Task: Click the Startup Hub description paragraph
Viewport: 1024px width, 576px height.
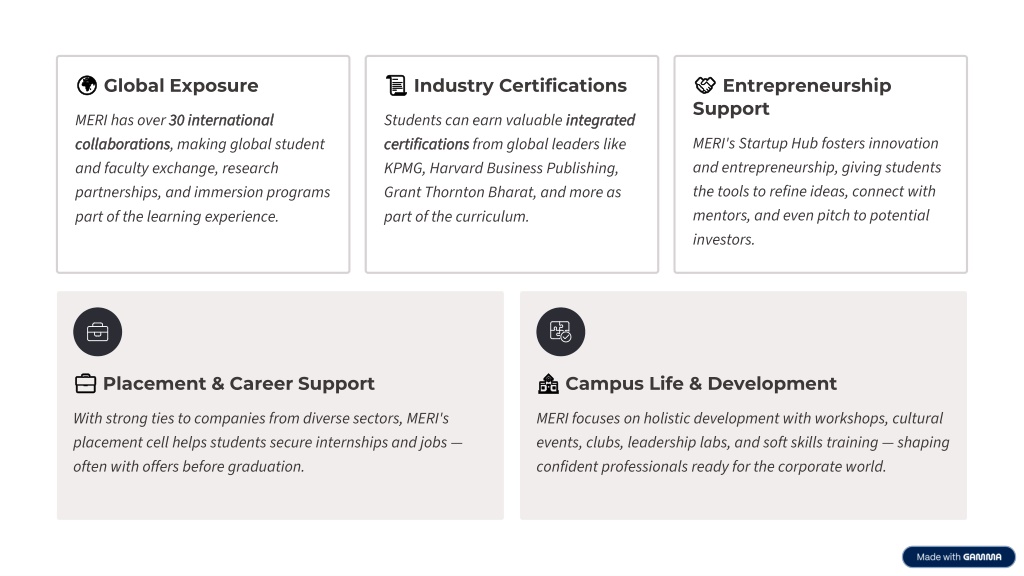Action: pyautogui.click(x=817, y=191)
